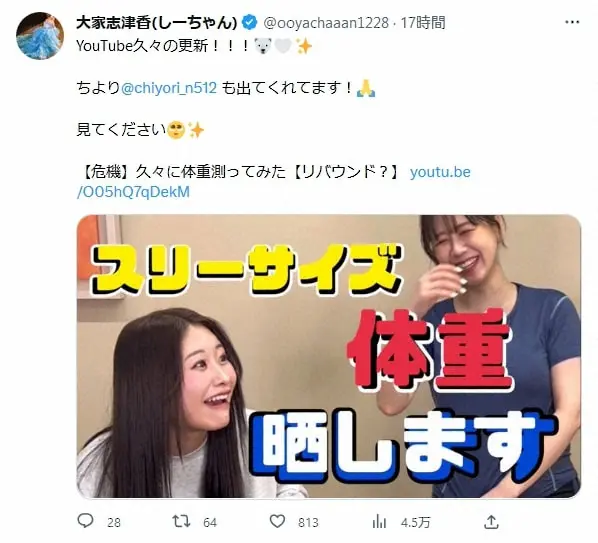Click the tweet text YouTube久々の更新

142,46
